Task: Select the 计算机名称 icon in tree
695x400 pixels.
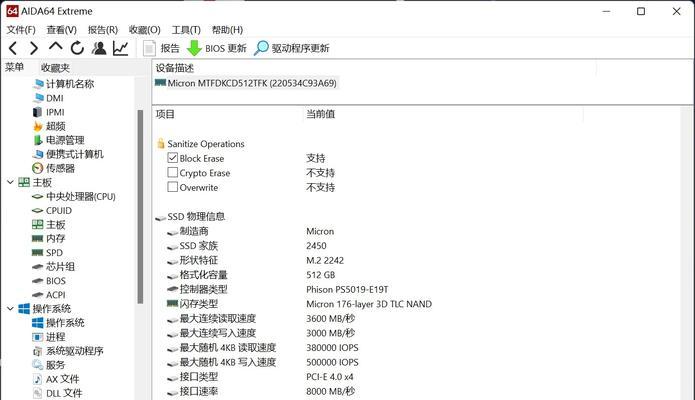Action: click(x=38, y=84)
